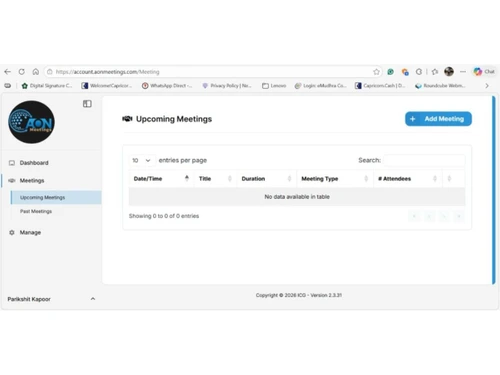
Task: Click the handshake icon beside Upcoming Meetings heading
Action: tap(127, 119)
